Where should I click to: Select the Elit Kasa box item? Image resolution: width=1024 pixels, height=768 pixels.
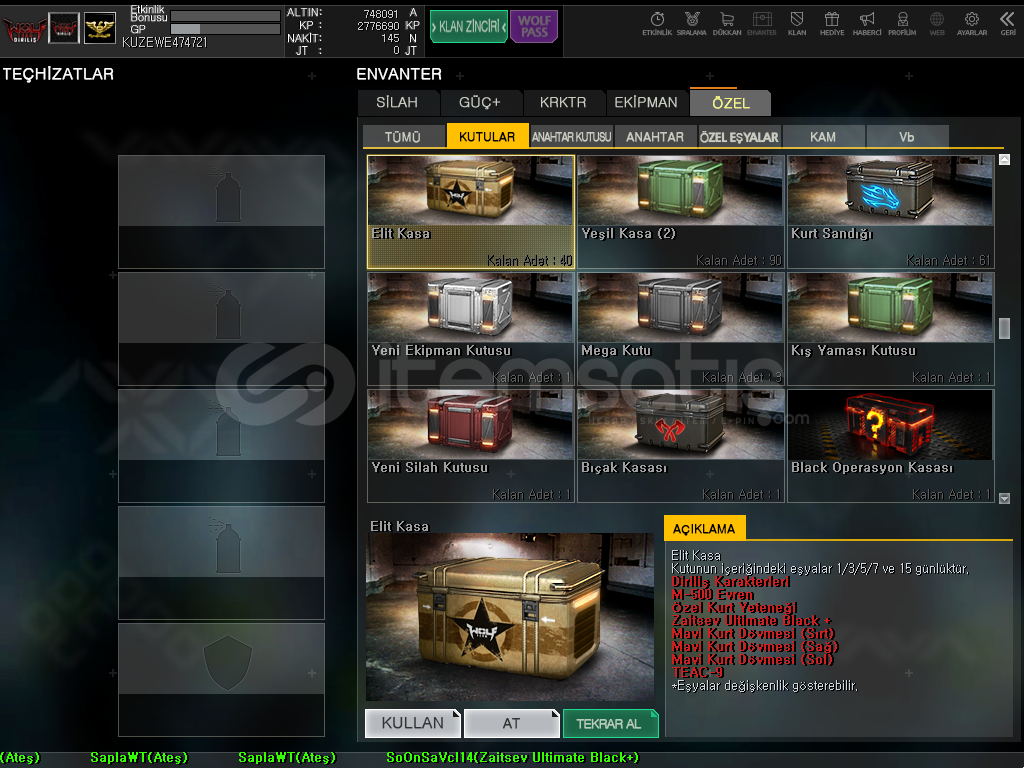click(471, 212)
